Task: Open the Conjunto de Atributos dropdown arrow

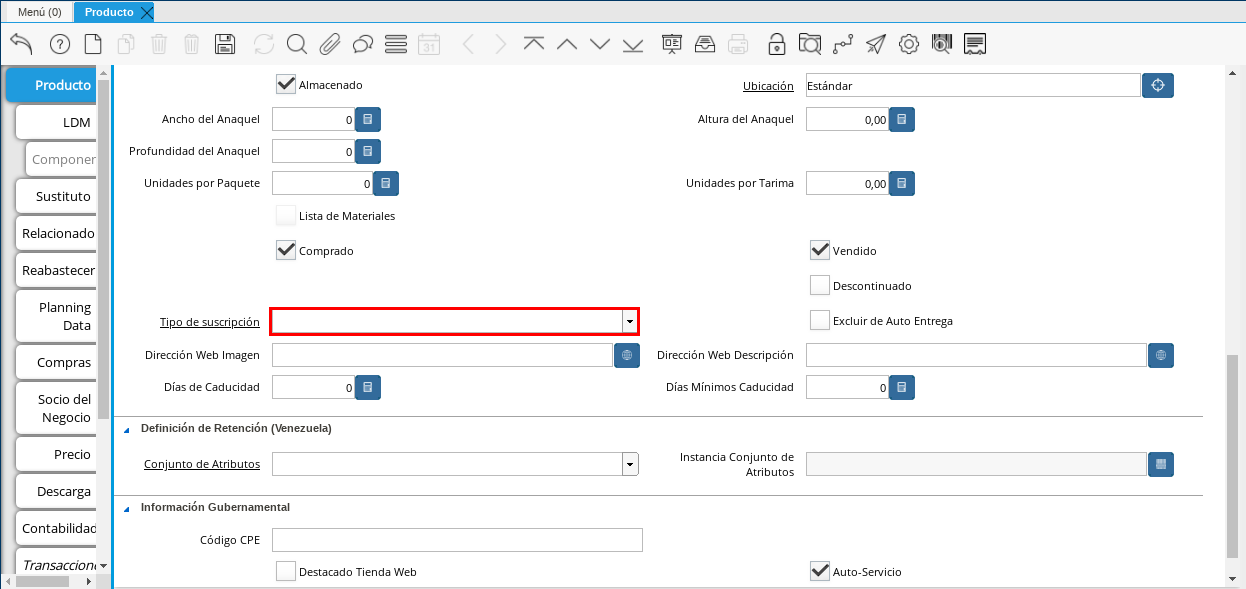Action: [630, 464]
